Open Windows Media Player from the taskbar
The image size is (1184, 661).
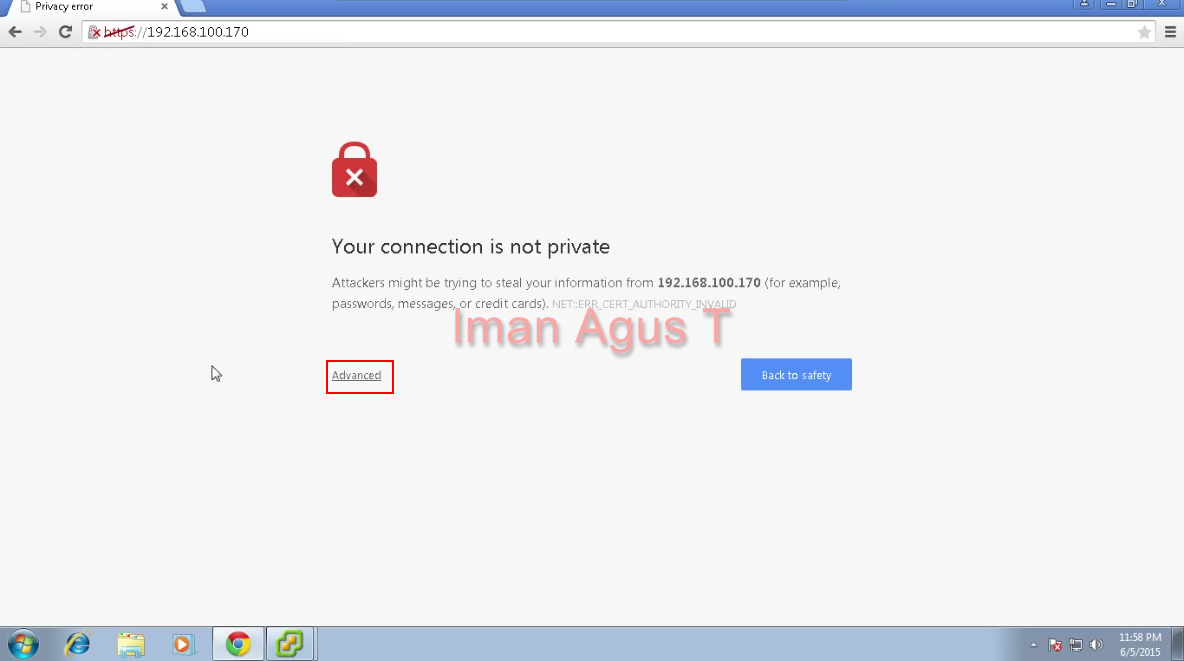(x=182, y=644)
